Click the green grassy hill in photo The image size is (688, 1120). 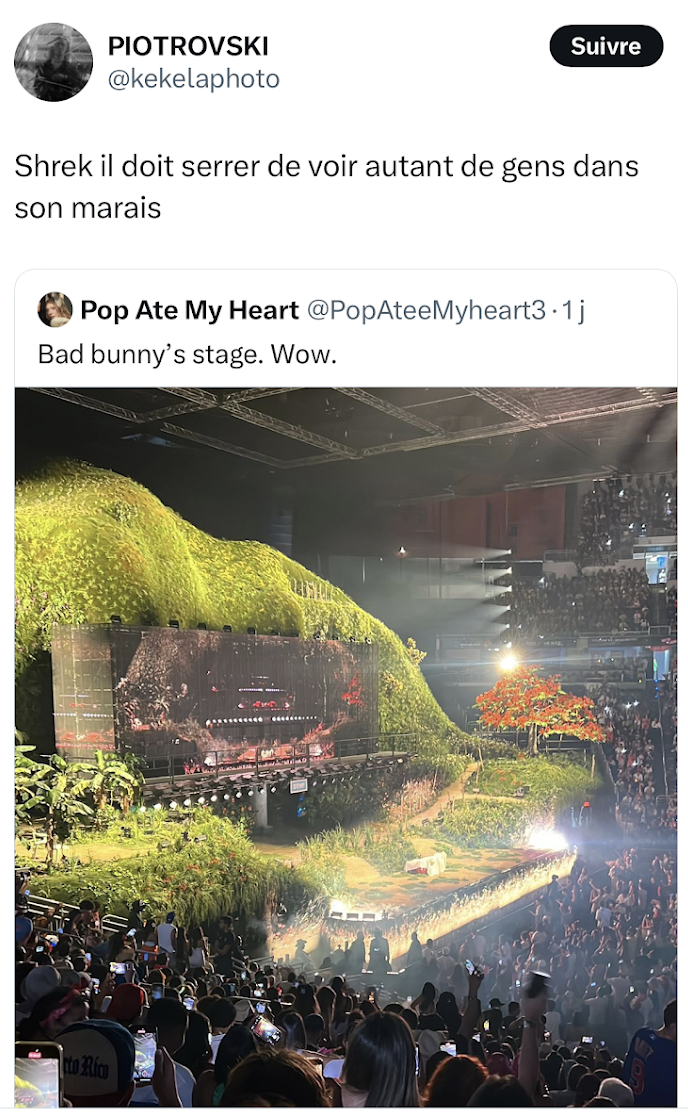tap(150, 550)
